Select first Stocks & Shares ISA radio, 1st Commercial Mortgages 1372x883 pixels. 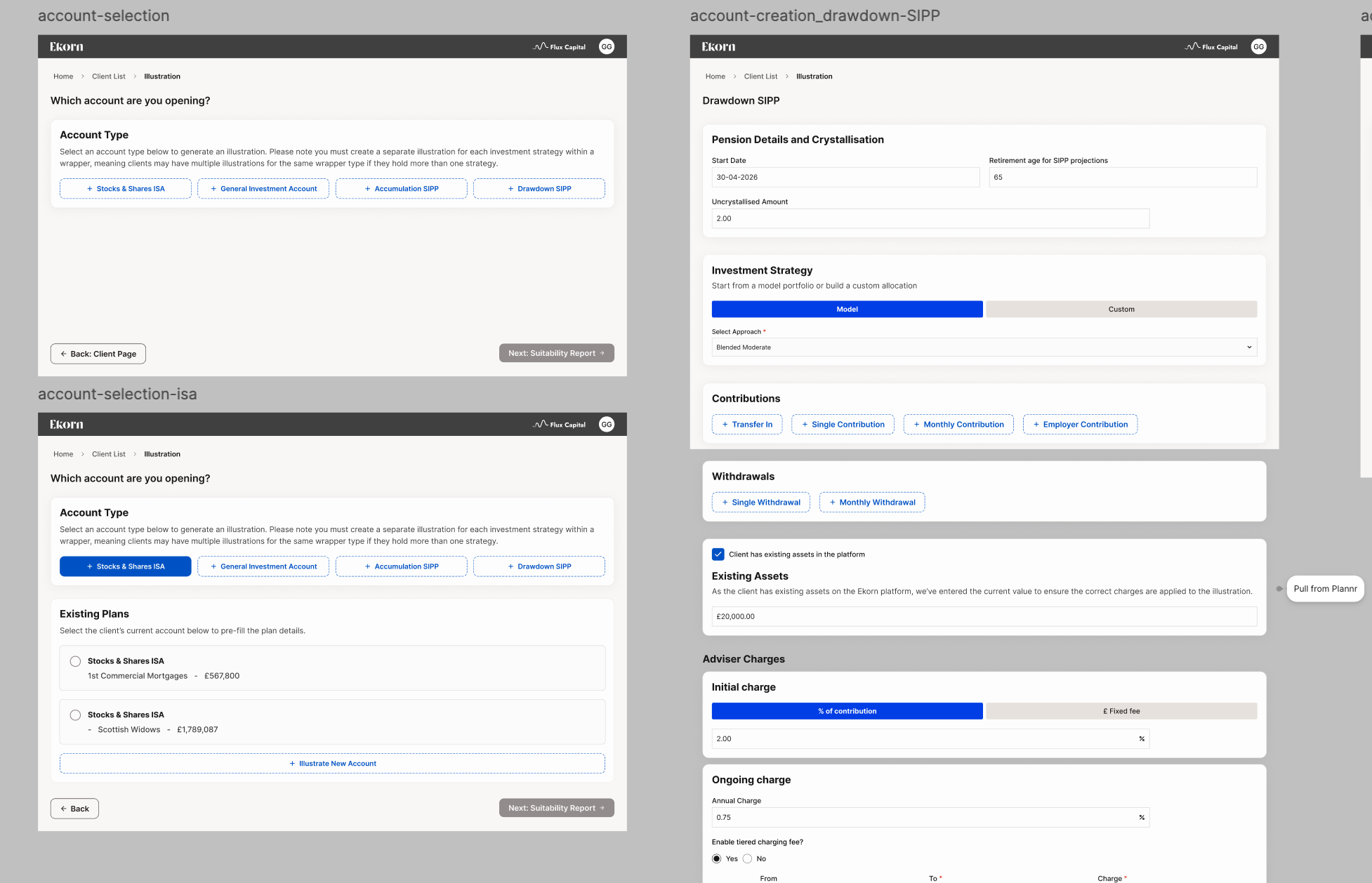[x=75, y=661]
